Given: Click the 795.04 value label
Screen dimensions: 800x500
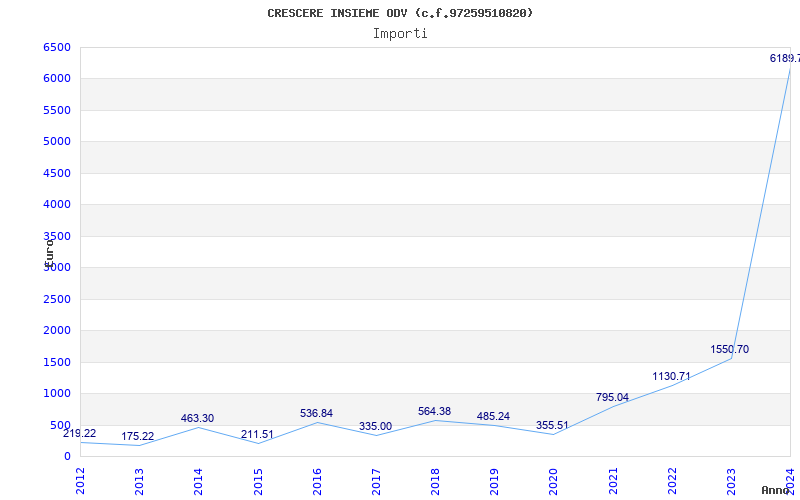Looking at the screenshot, I should tap(612, 397).
